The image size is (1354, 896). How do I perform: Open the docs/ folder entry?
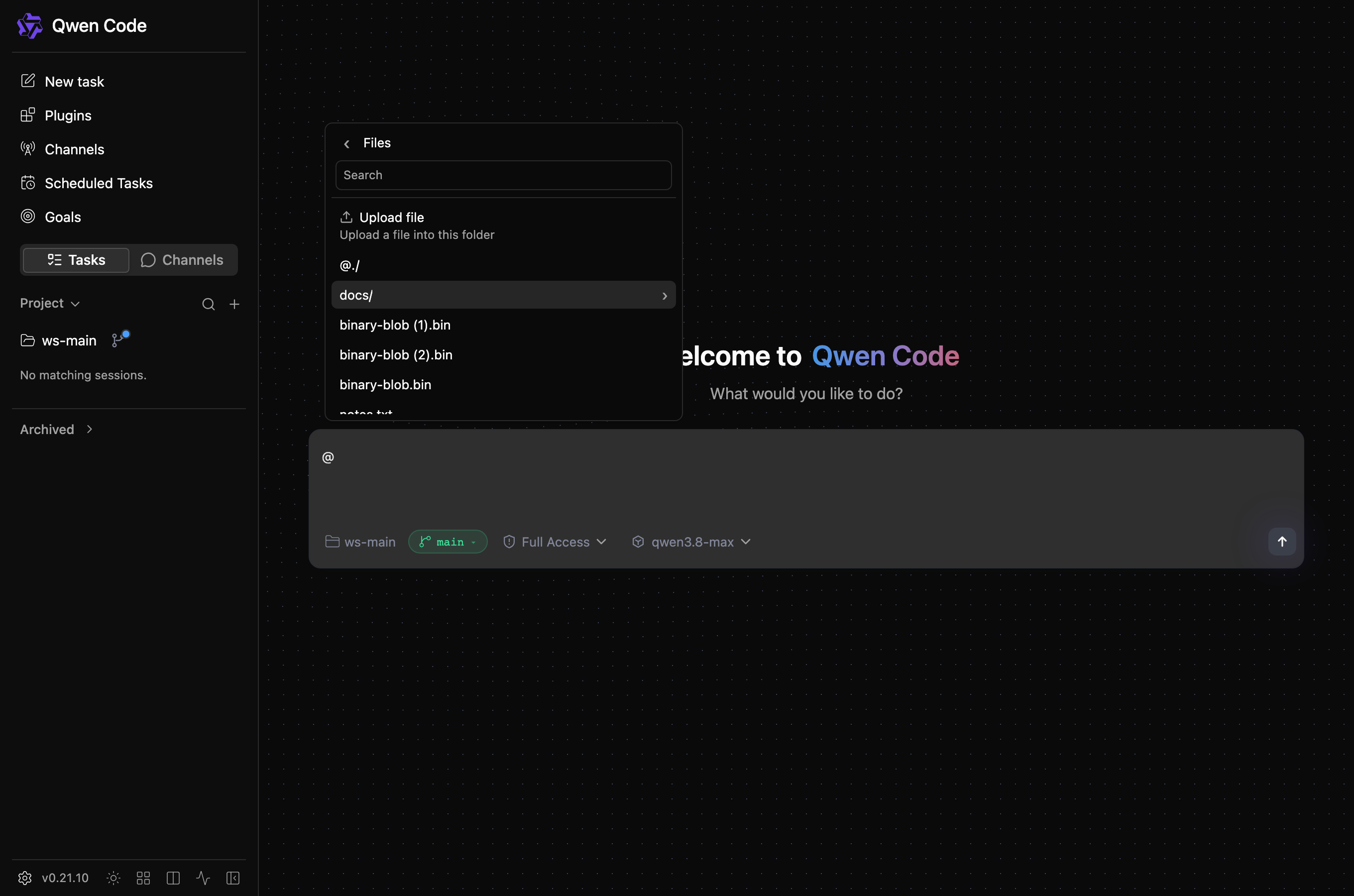(503, 295)
